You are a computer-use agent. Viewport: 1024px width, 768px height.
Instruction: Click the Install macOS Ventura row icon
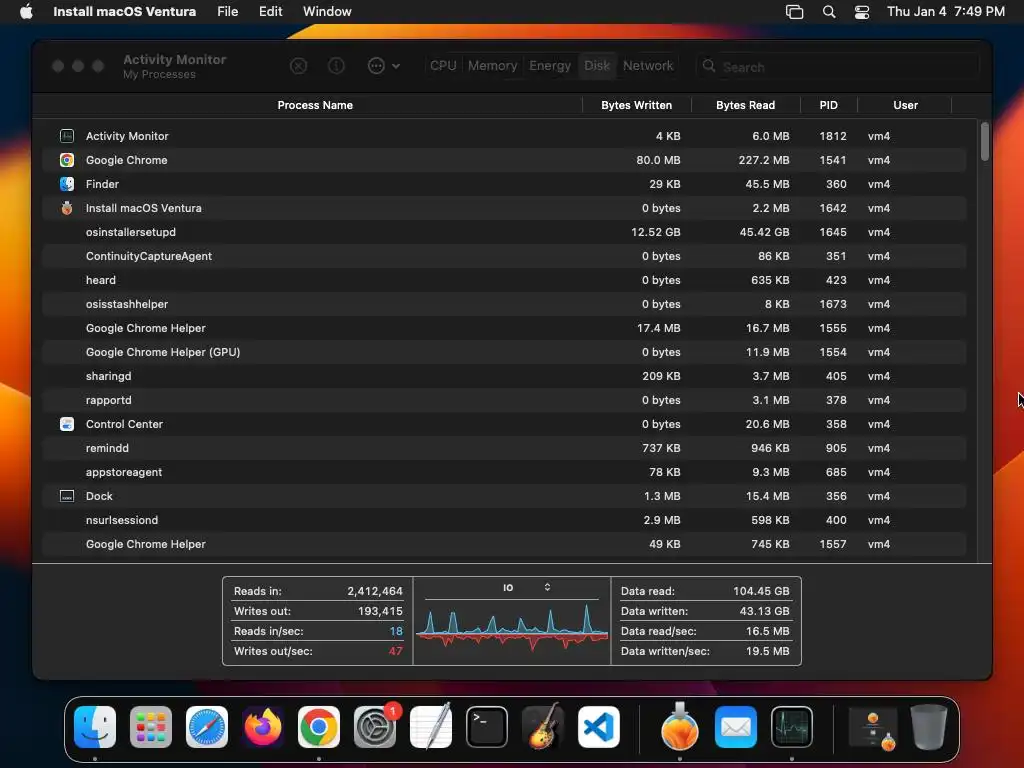pyautogui.click(x=67, y=208)
